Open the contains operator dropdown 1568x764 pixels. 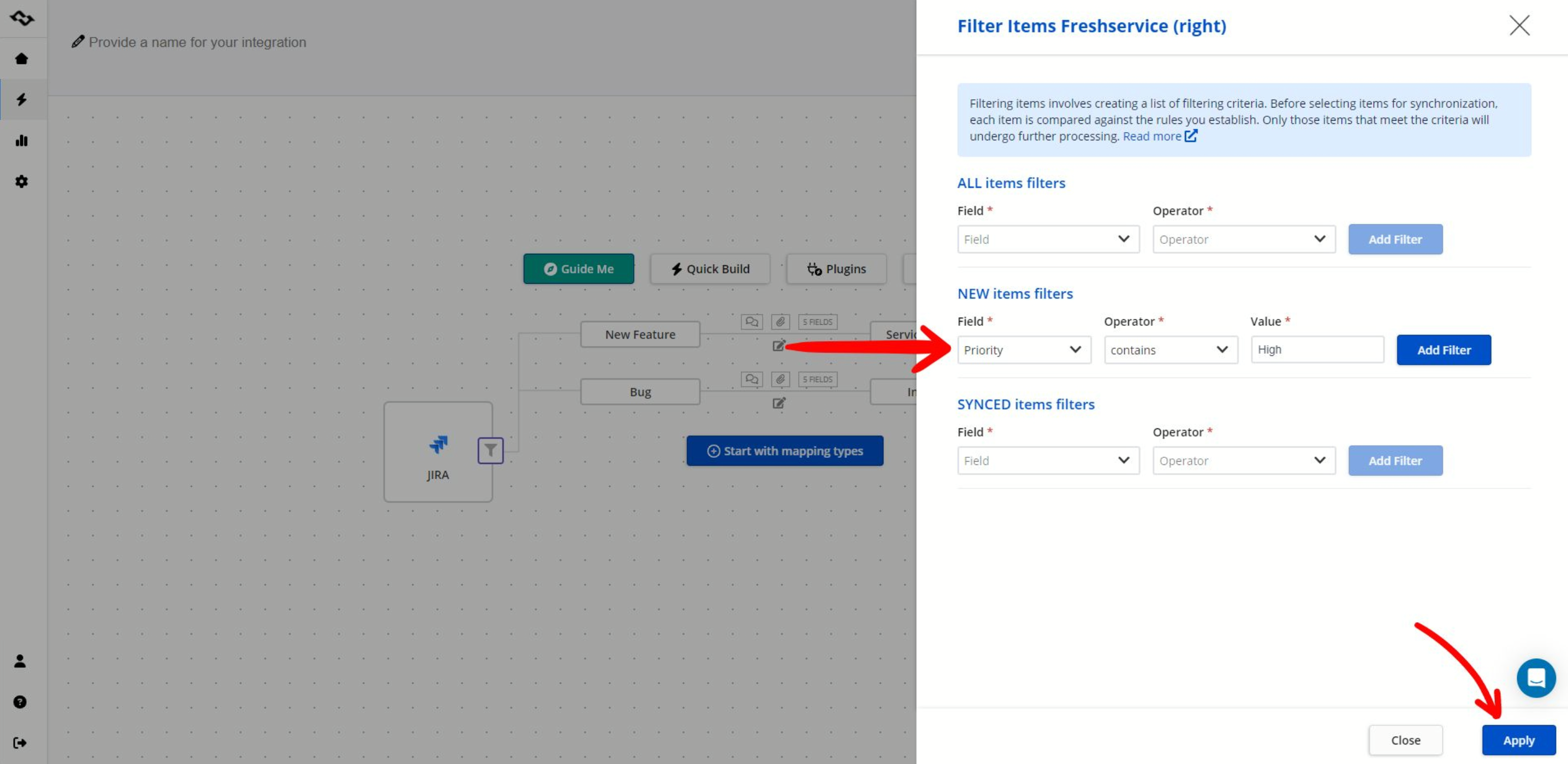pyautogui.click(x=1171, y=350)
